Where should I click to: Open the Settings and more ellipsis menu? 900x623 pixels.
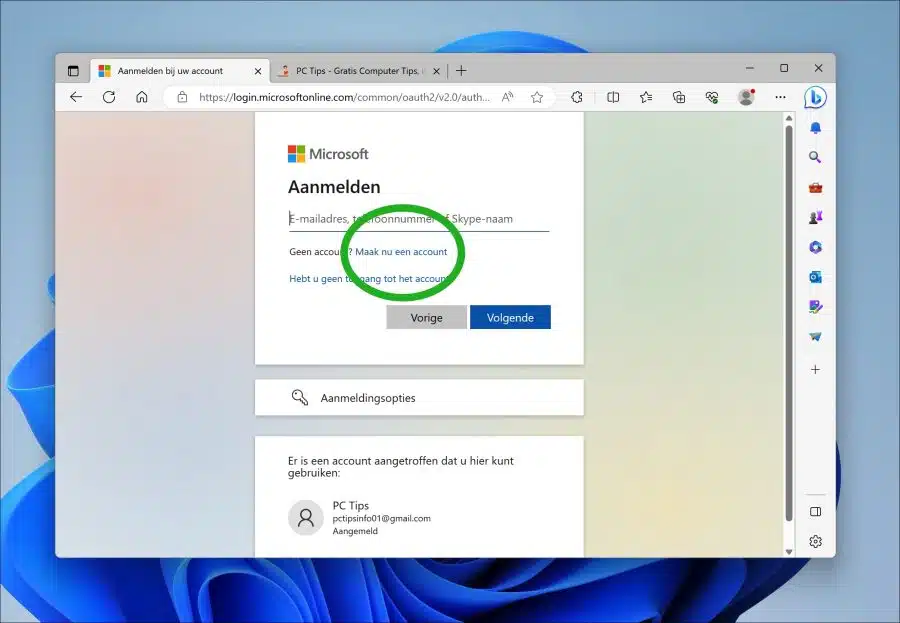(x=780, y=98)
